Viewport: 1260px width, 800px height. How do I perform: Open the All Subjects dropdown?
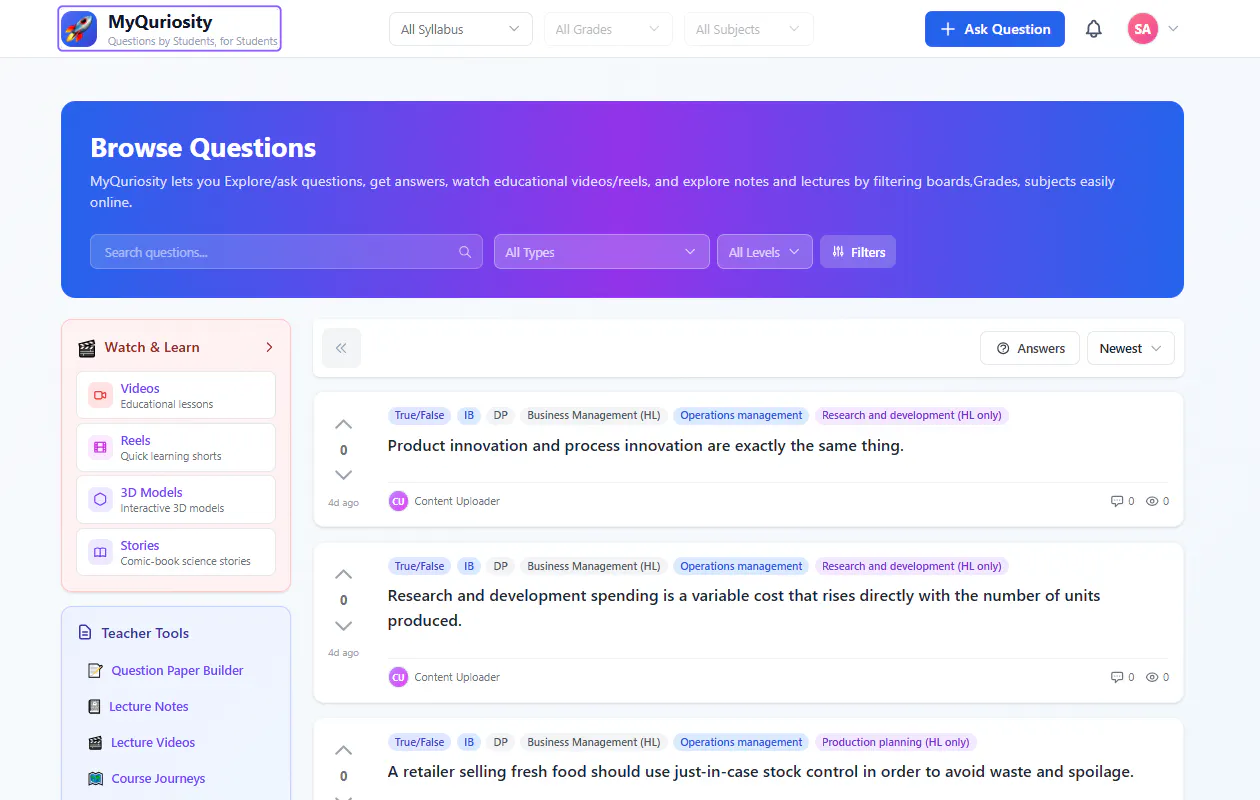[x=748, y=29]
